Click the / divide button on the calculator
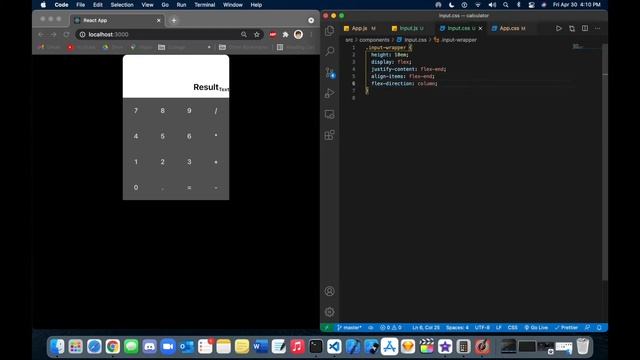This screenshot has height=360, width=640. pyautogui.click(x=216, y=111)
